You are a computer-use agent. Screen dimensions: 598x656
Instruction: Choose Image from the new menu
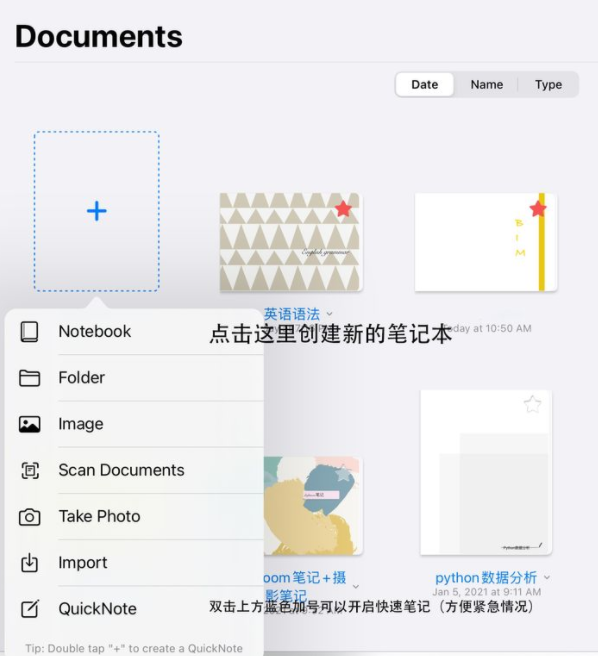pos(134,424)
